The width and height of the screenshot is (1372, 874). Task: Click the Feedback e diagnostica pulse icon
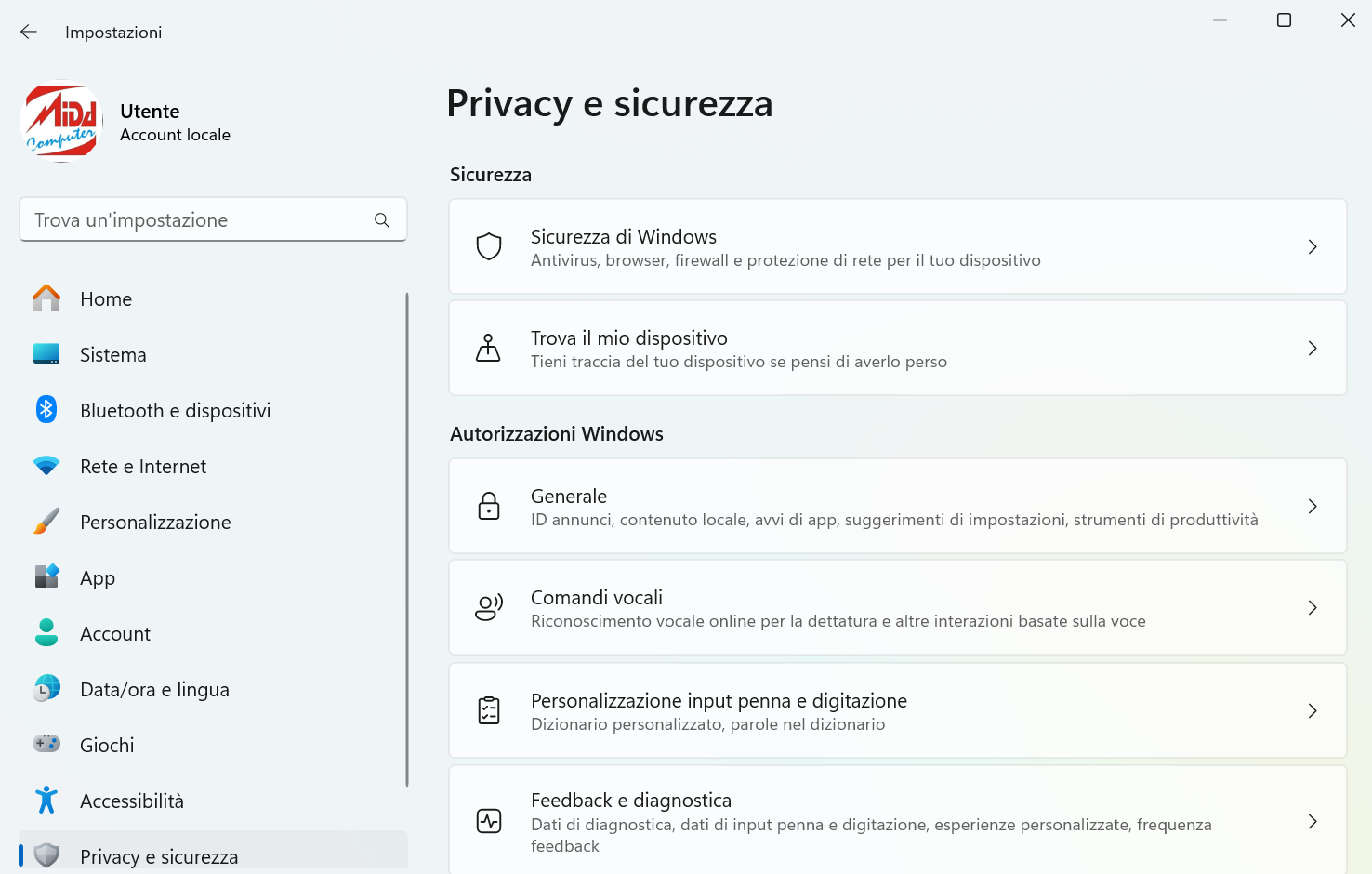(489, 821)
